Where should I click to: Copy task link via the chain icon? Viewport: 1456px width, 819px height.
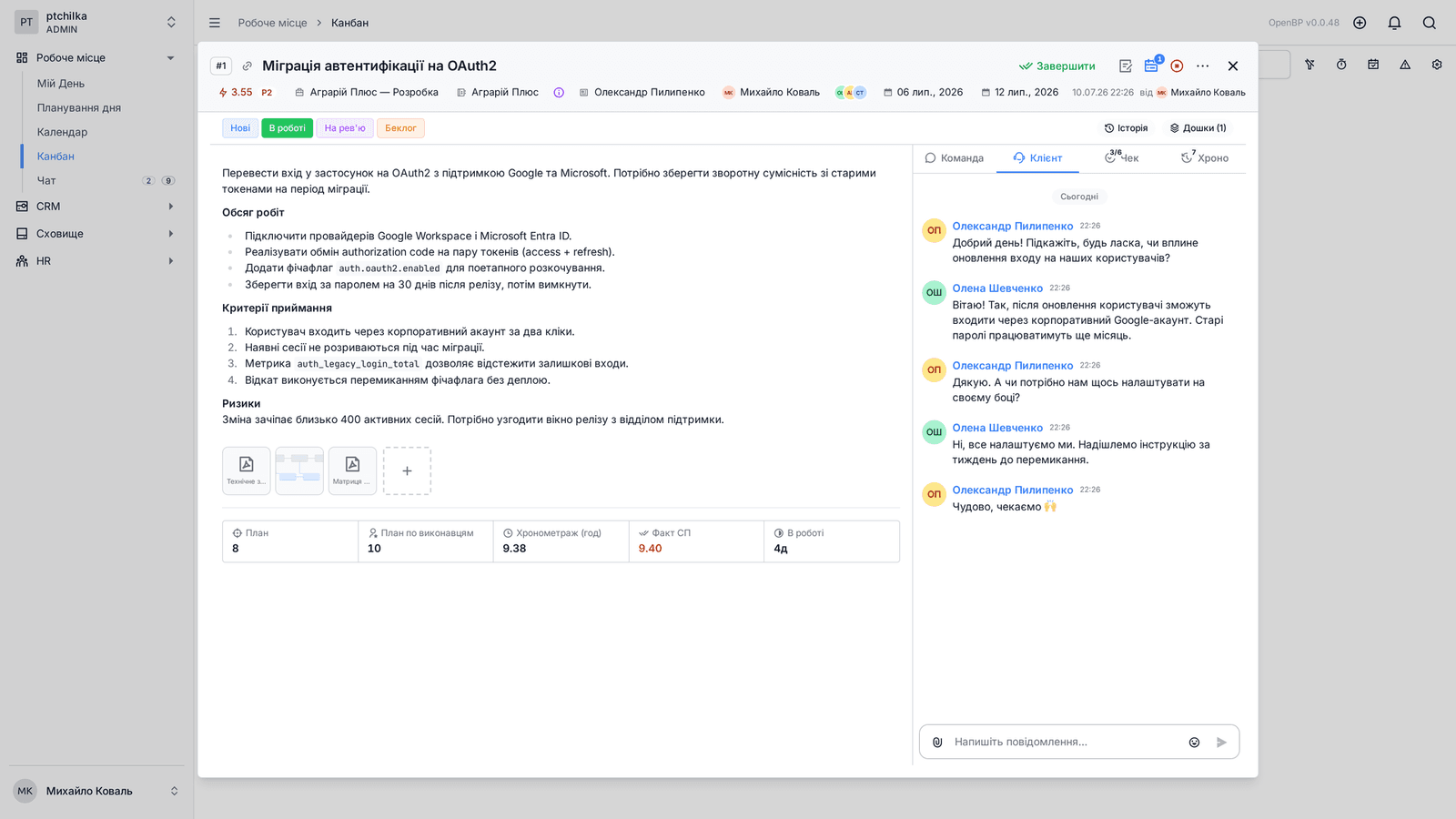pos(247,66)
